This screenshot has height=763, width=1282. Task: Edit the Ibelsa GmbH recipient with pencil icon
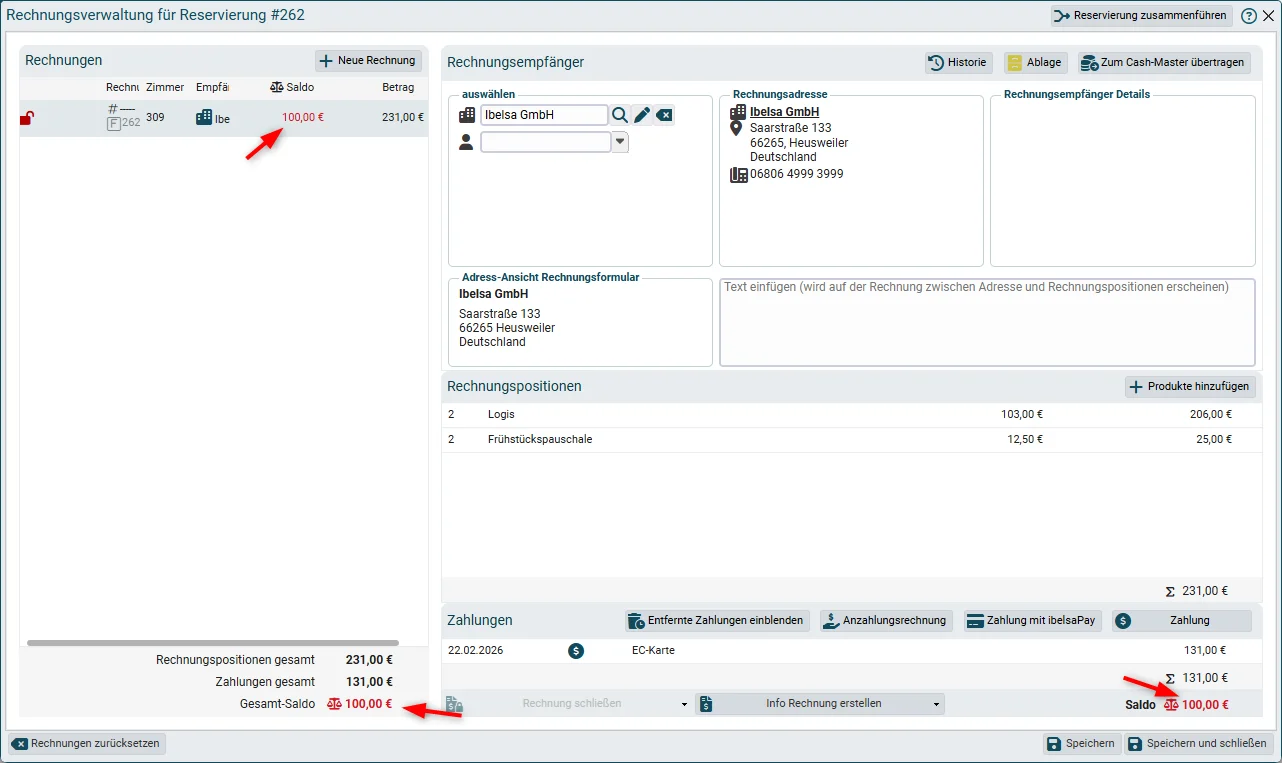click(x=642, y=115)
